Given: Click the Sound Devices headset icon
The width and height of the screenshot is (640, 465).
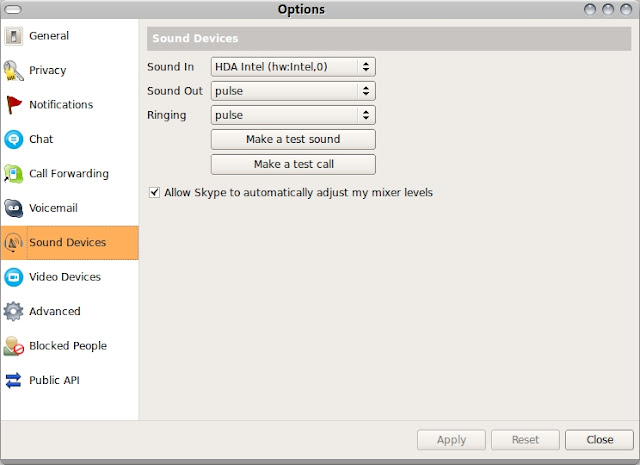Looking at the screenshot, I should tap(13, 243).
